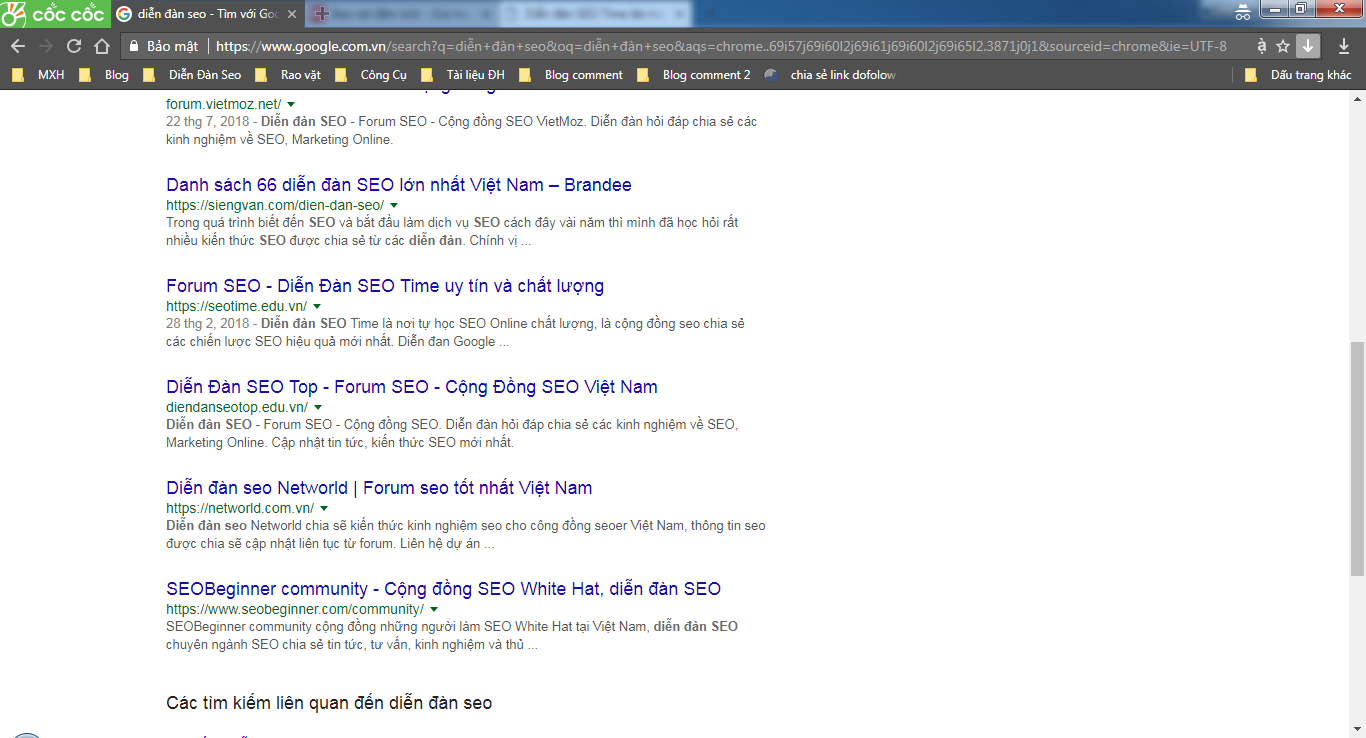The image size is (1366, 738).
Task: Reload the current page
Action: coord(74,46)
